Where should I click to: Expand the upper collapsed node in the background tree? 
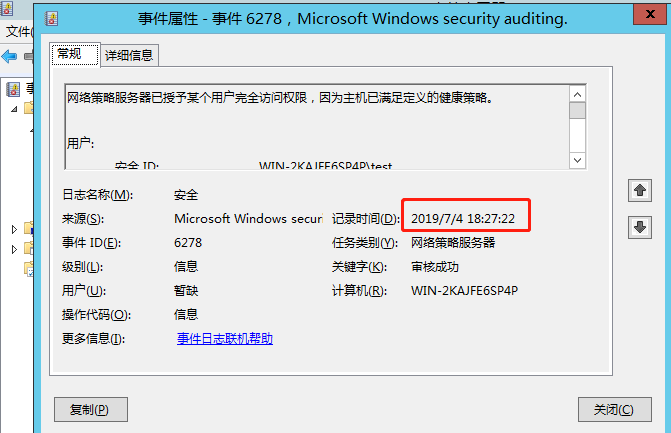pos(14,228)
